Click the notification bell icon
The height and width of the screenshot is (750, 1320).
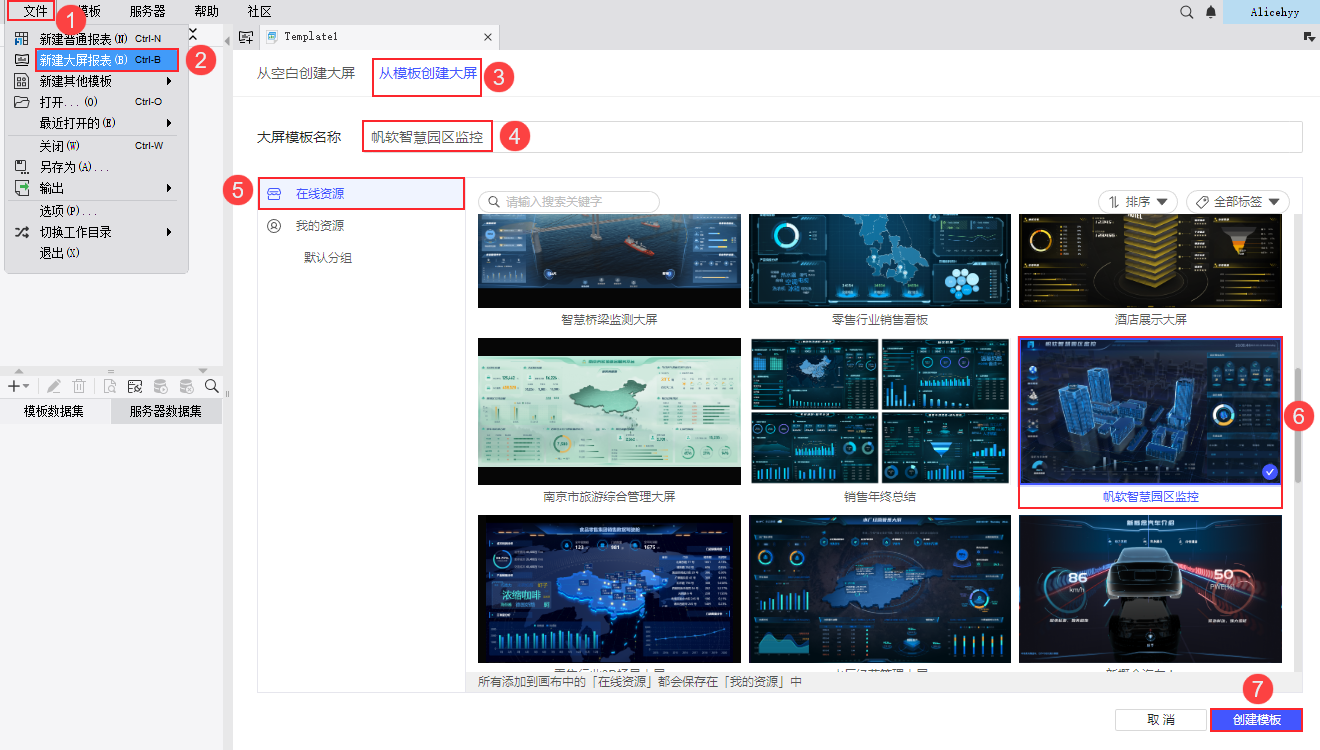[1211, 12]
